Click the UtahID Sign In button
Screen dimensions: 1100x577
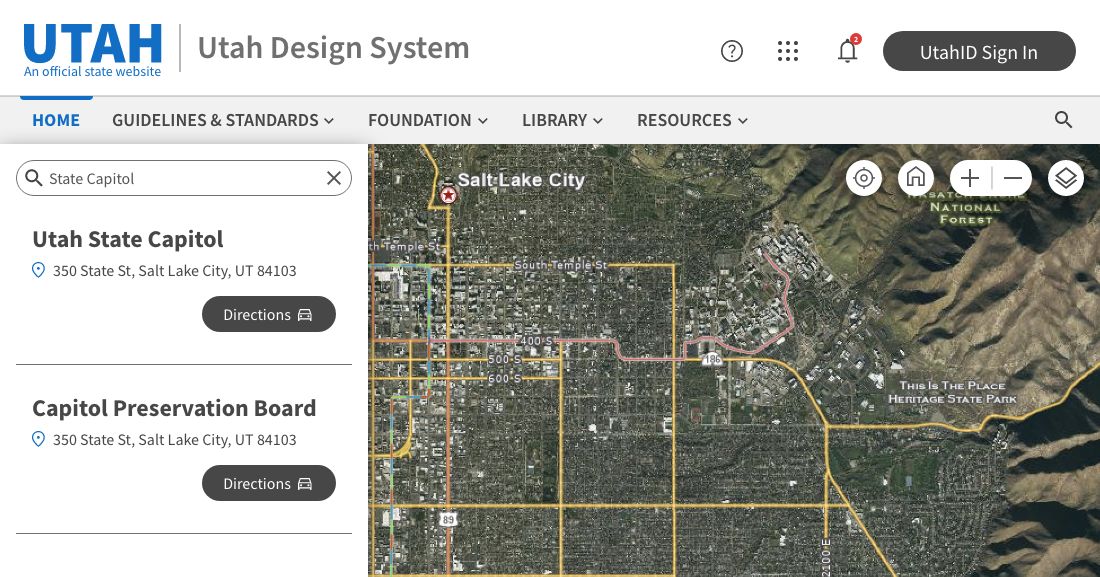coord(979,51)
